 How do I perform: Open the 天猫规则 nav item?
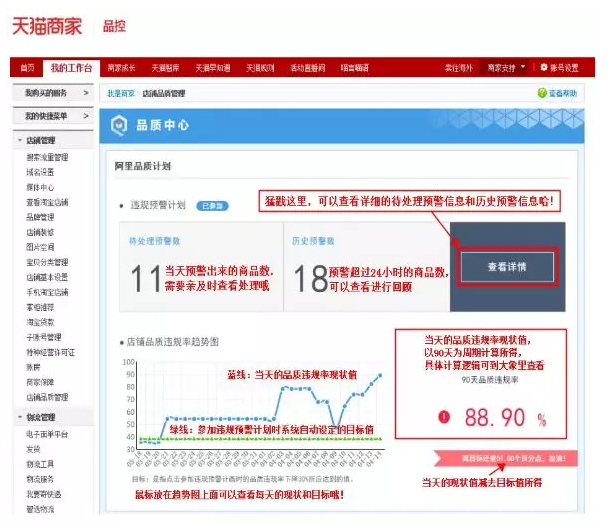260,68
